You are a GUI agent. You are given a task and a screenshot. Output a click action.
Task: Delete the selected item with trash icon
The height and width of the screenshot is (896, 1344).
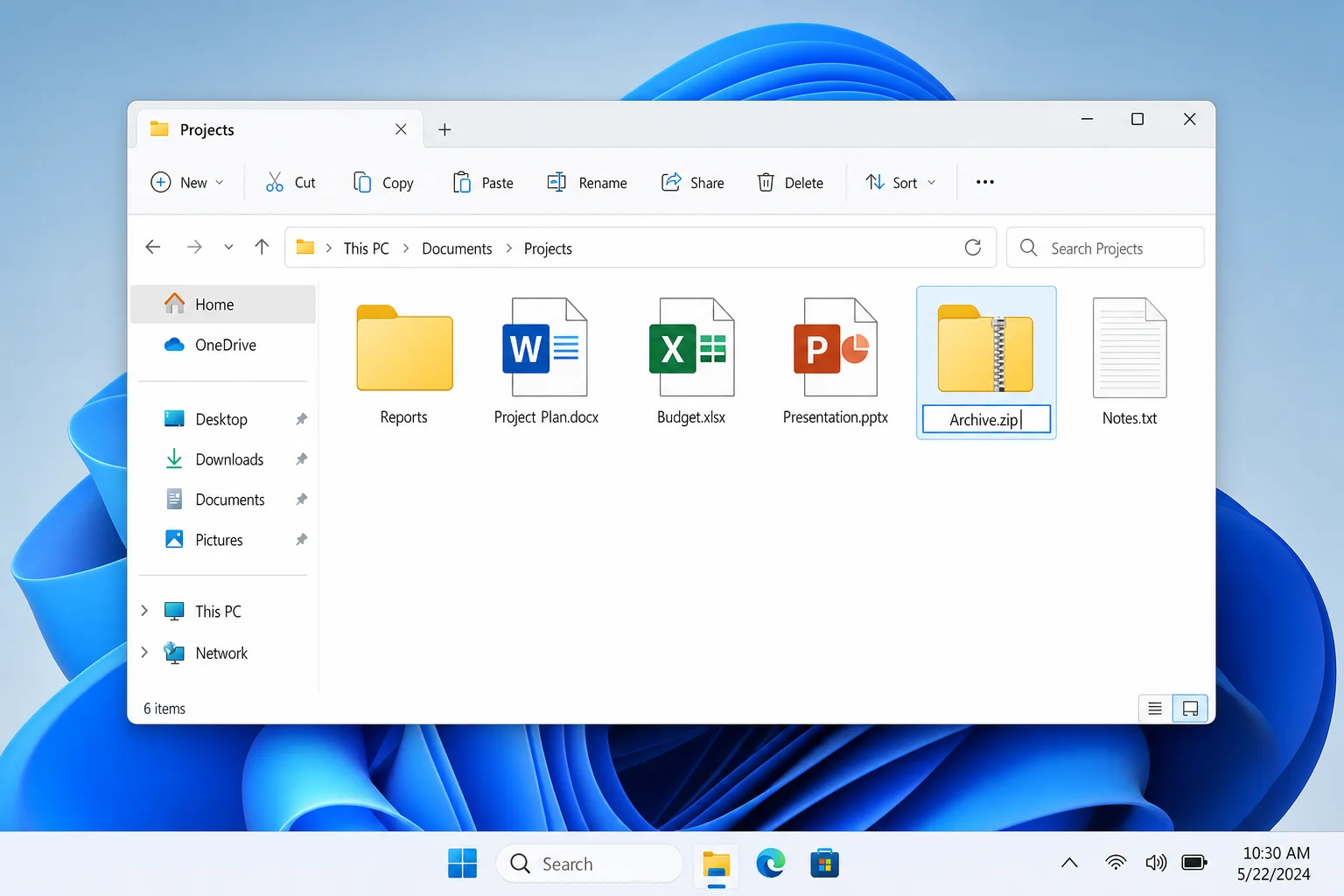[766, 182]
